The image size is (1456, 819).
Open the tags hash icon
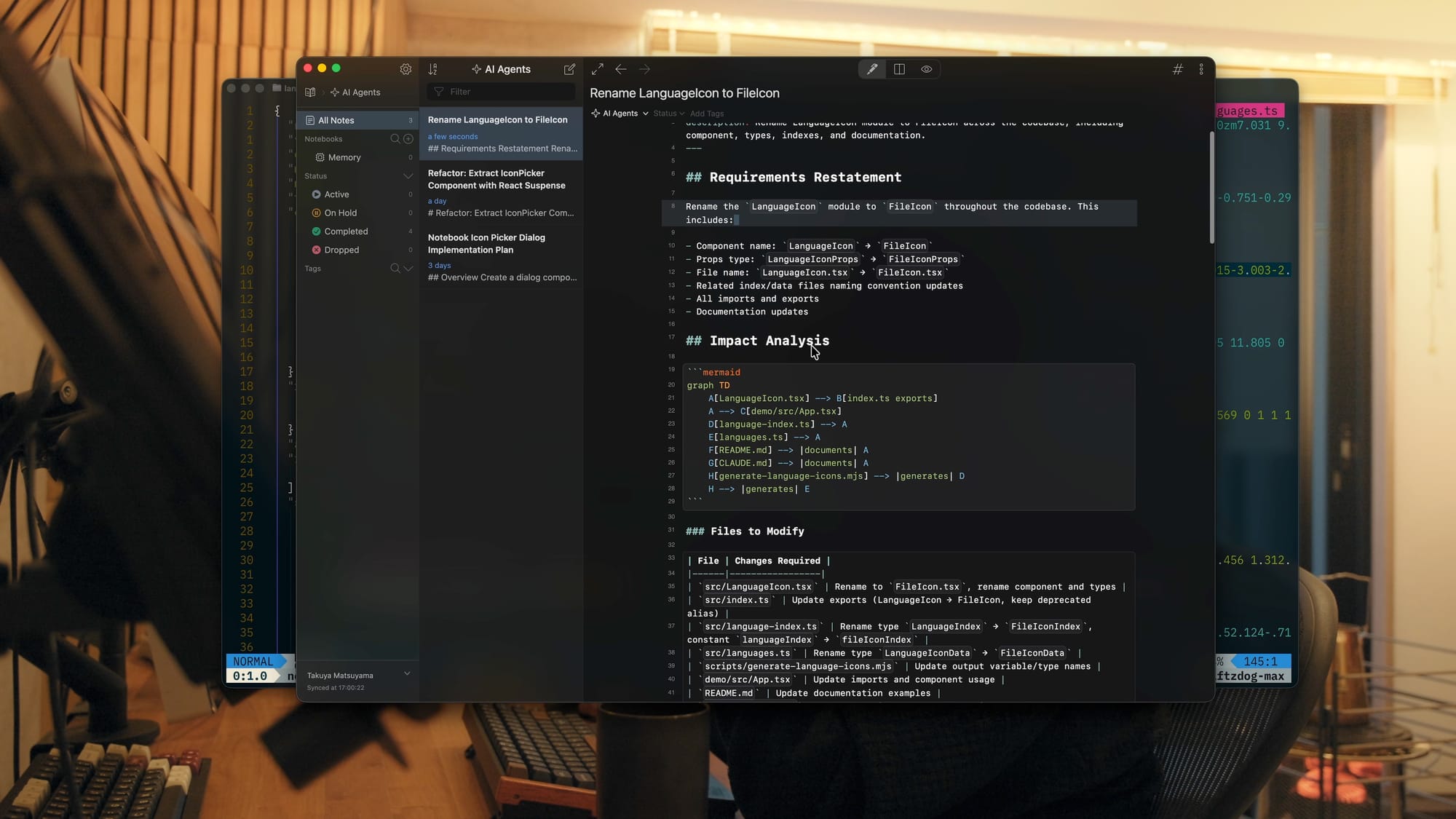click(x=1177, y=69)
